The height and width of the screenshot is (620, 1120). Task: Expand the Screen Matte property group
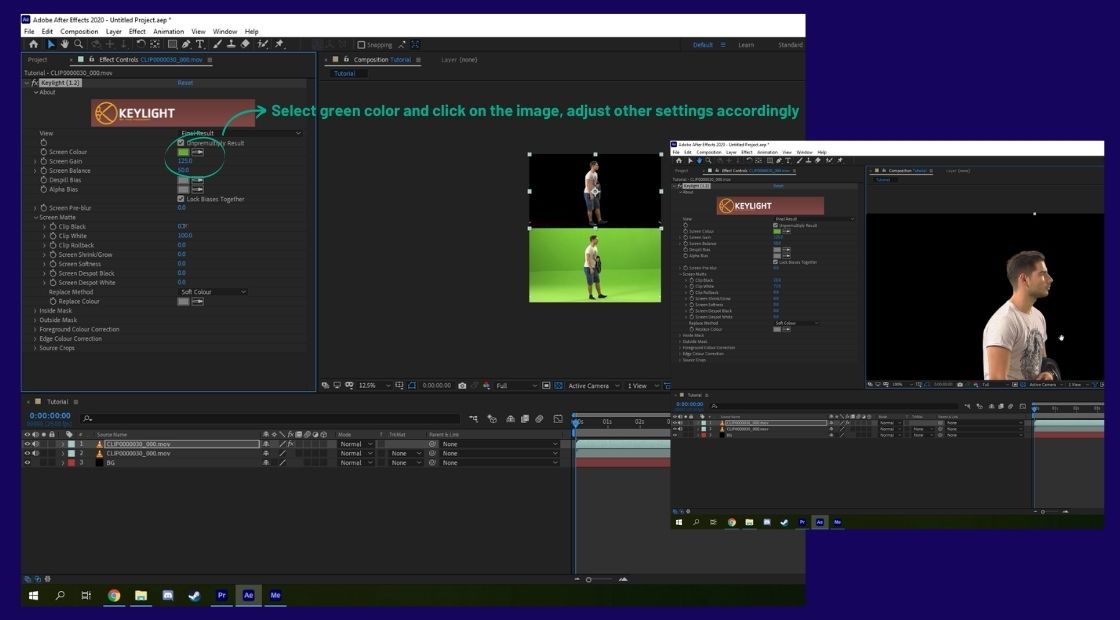tap(36, 216)
